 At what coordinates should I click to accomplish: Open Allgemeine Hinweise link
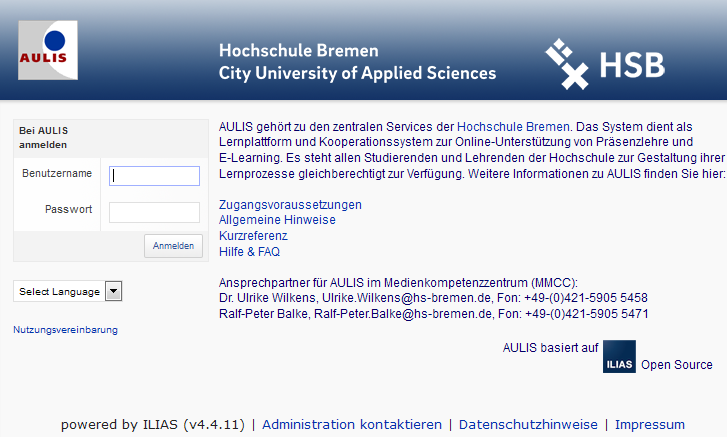[277, 220]
